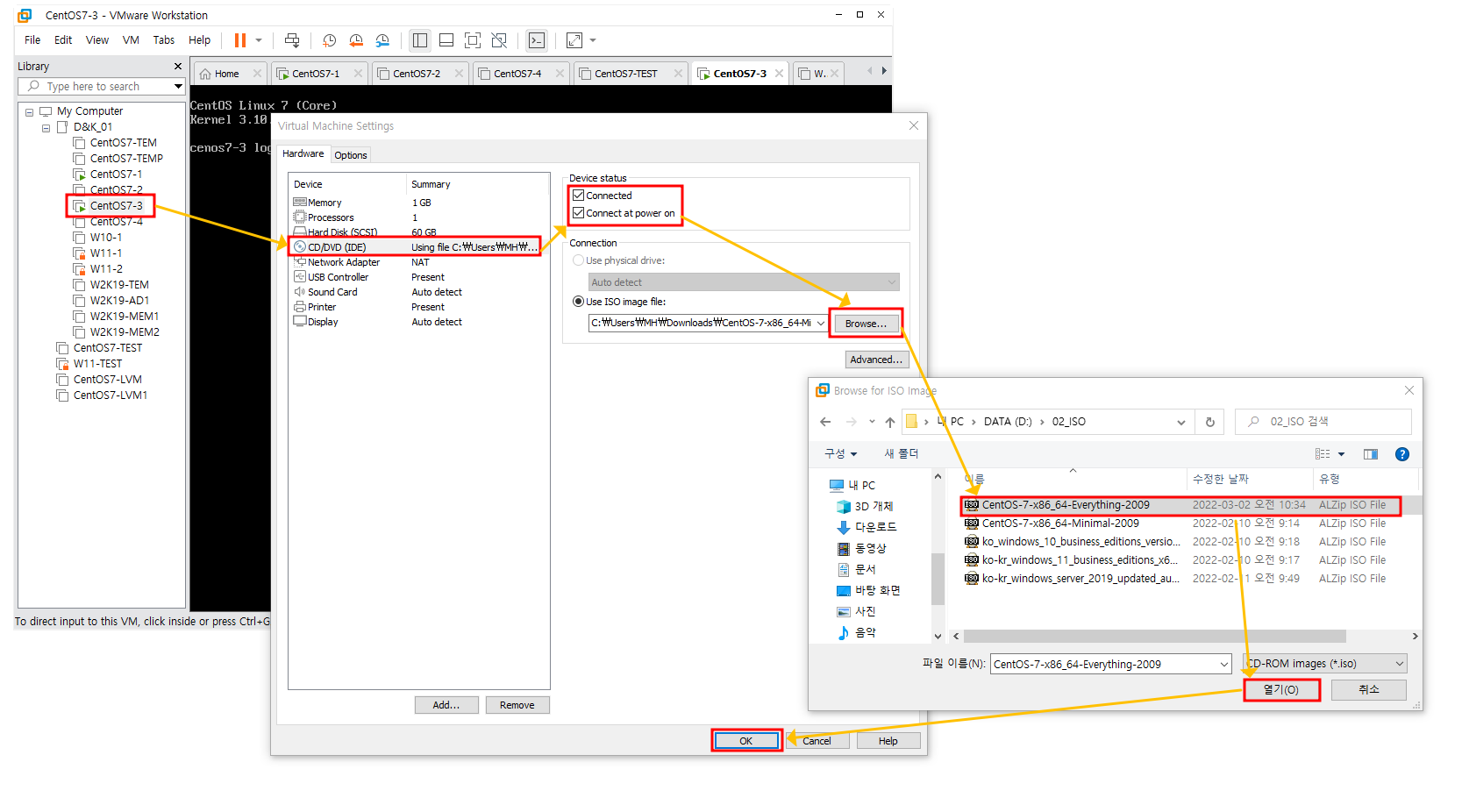Image resolution: width=1462 pixels, height=812 pixels.
Task: Click the Remove hardware button
Action: [517, 705]
